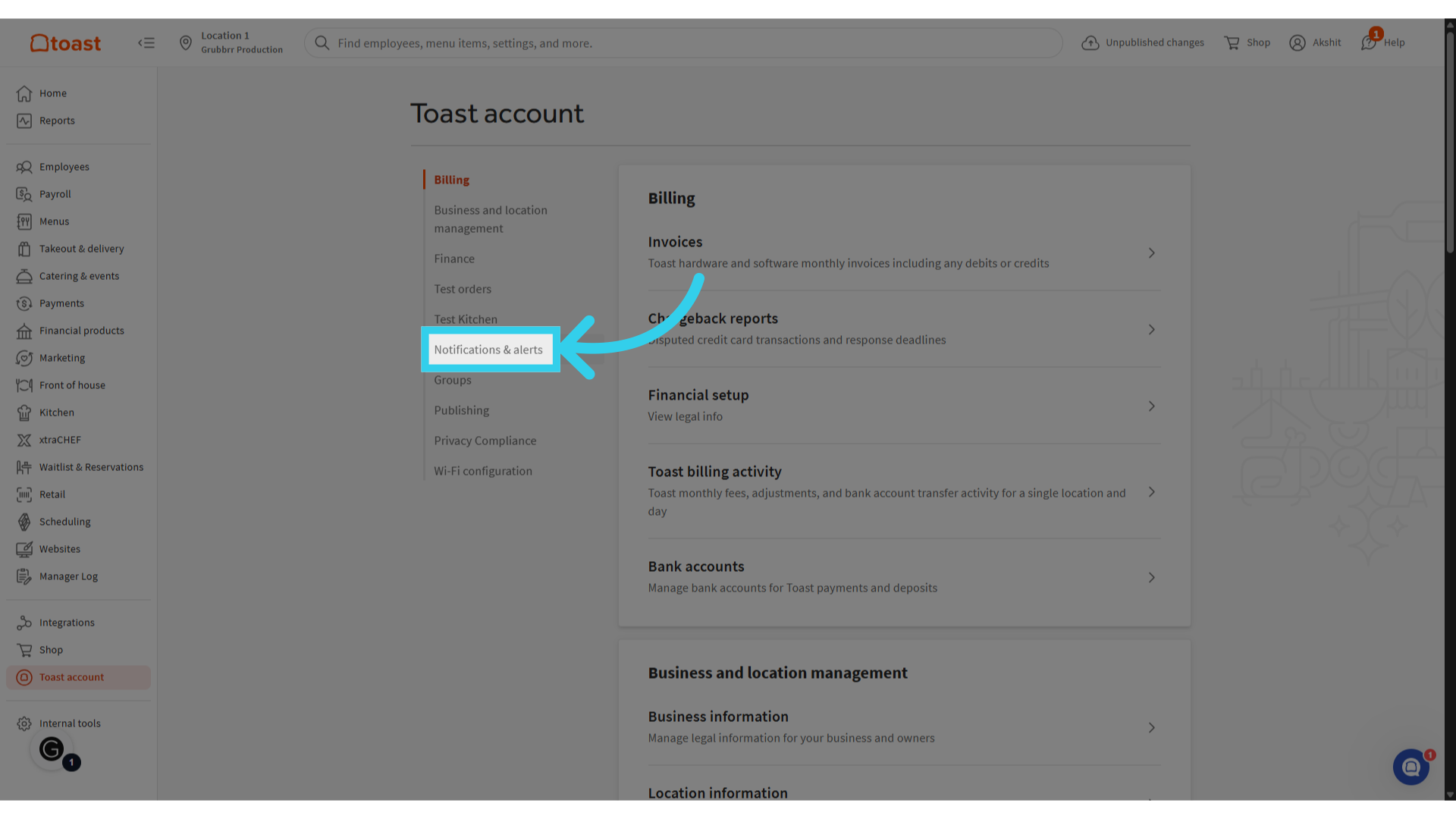Click the Waitlist & Reservations icon
The width and height of the screenshot is (1456, 819).
pos(24,467)
